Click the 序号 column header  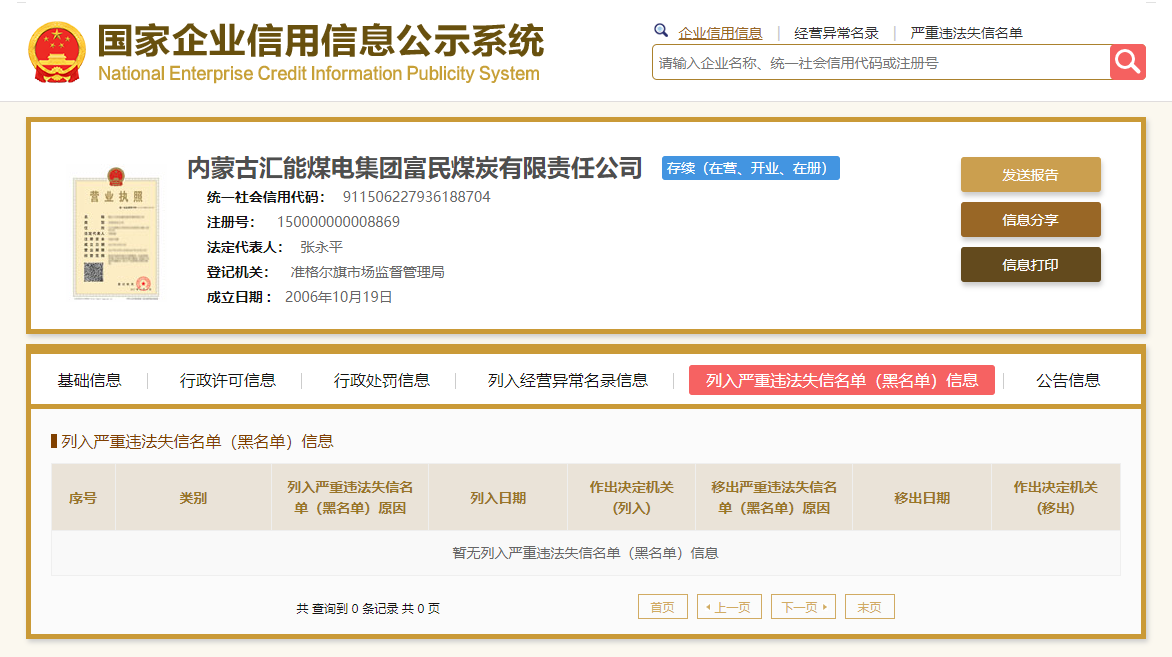click(x=83, y=498)
